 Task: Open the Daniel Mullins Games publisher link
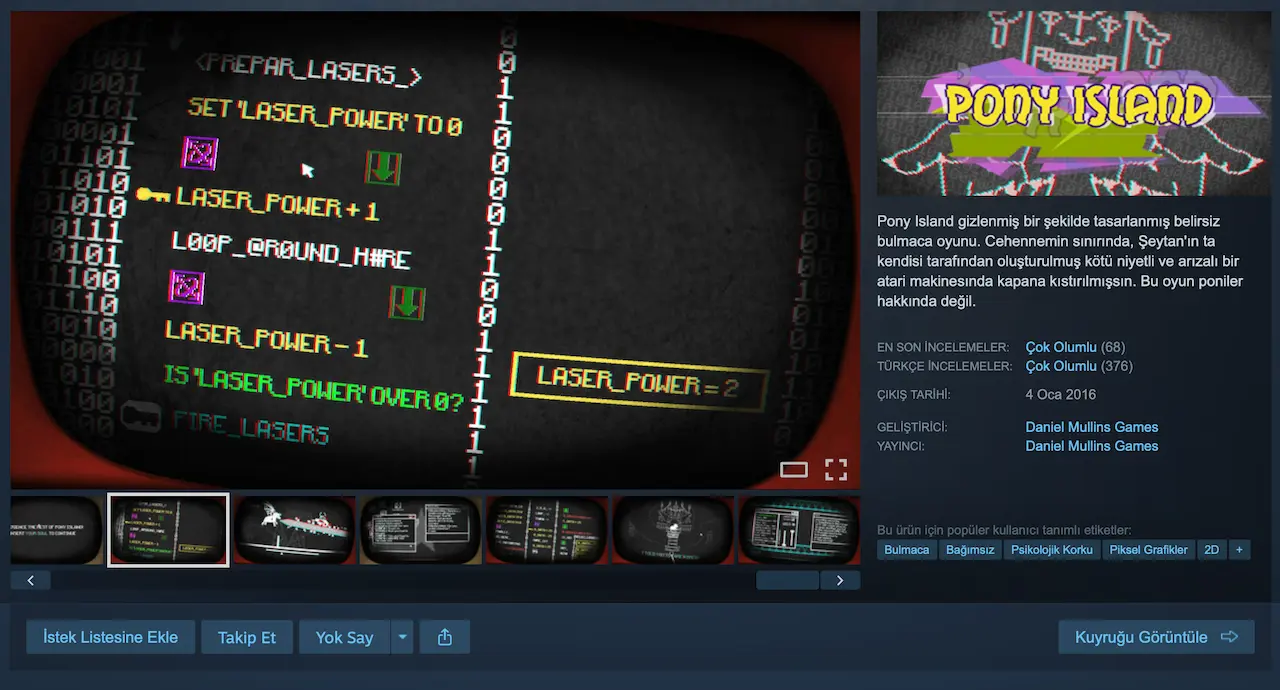(1092, 446)
